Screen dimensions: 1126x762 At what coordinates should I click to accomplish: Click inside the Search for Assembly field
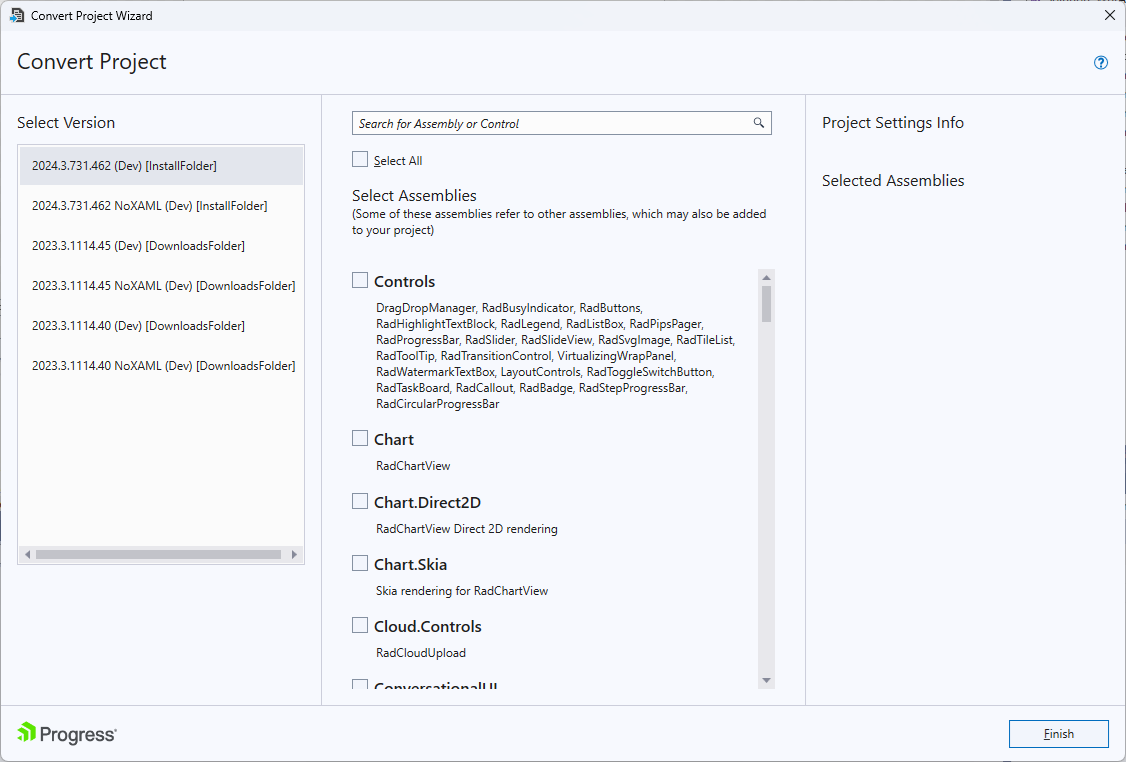click(x=550, y=122)
